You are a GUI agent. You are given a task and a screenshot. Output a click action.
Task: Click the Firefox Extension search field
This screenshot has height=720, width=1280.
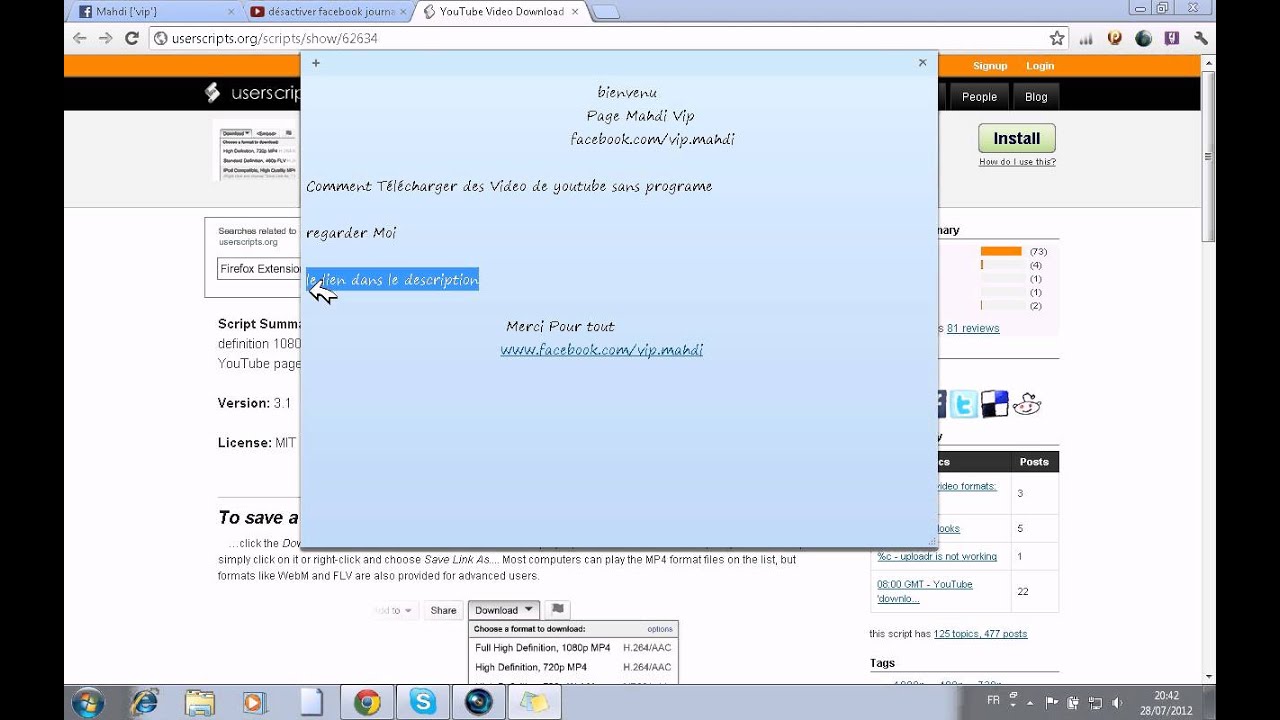pyautogui.click(x=259, y=269)
